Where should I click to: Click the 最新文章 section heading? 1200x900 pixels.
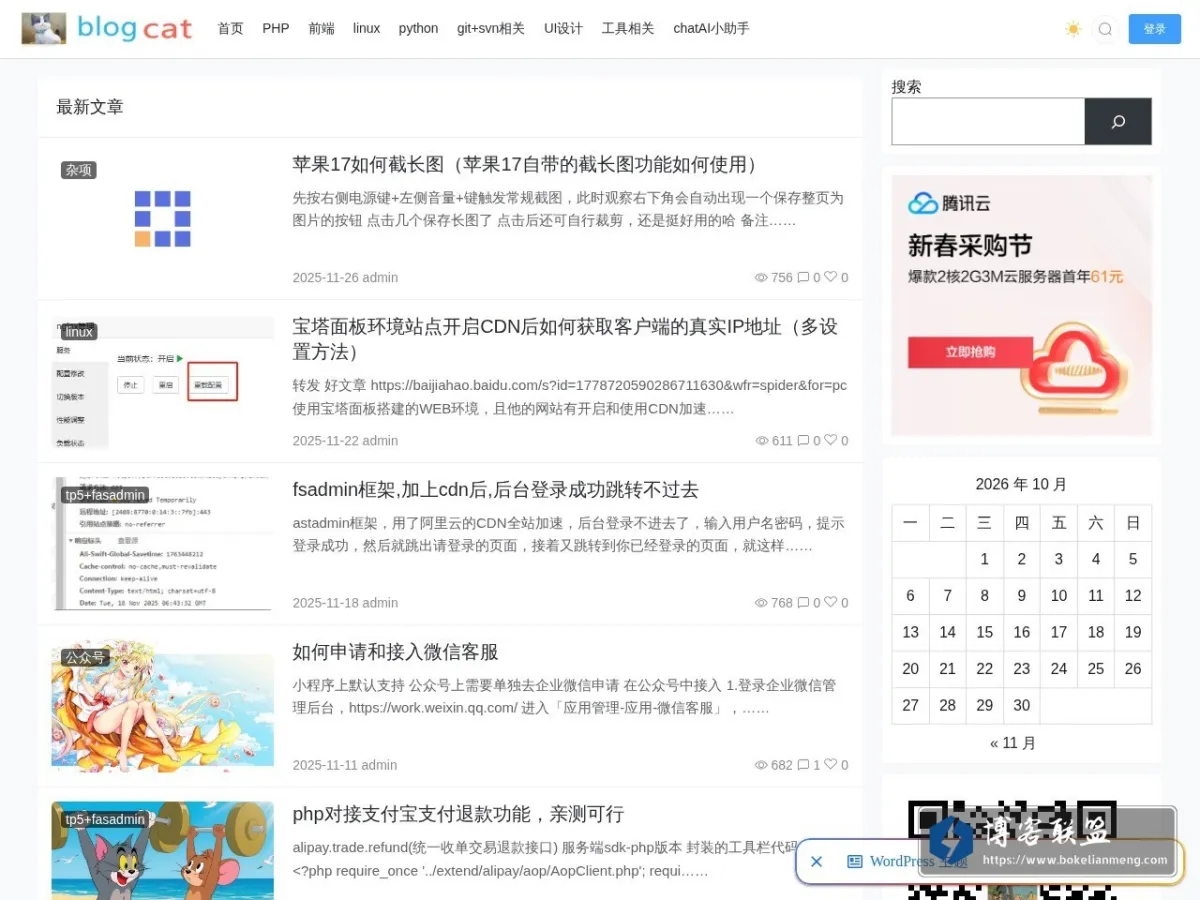coord(90,107)
